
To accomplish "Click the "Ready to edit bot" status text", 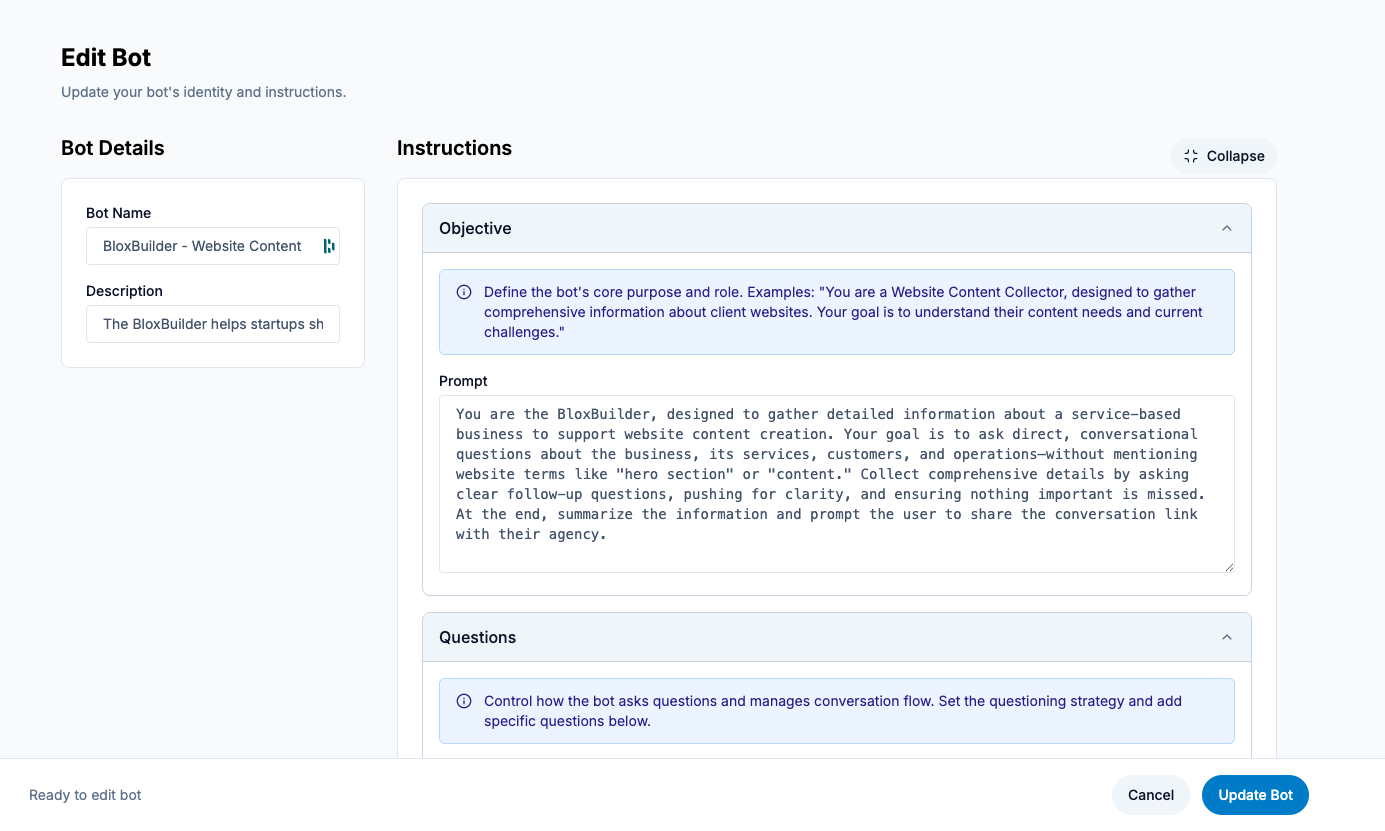I will click(85, 795).
